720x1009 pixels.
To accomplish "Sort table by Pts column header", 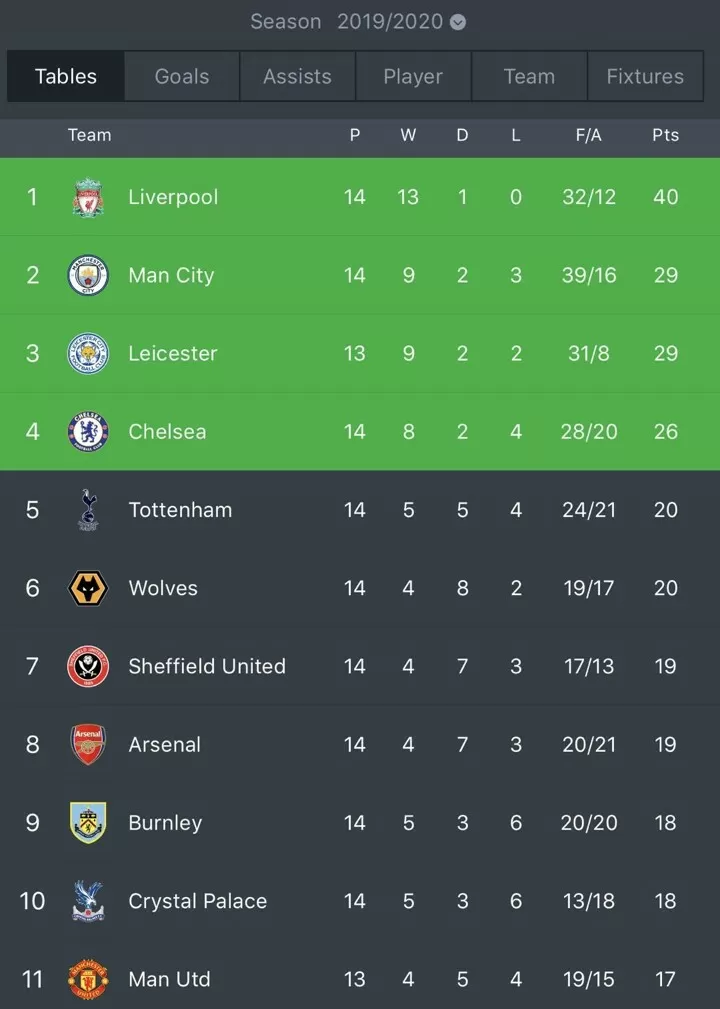I will tap(665, 135).
